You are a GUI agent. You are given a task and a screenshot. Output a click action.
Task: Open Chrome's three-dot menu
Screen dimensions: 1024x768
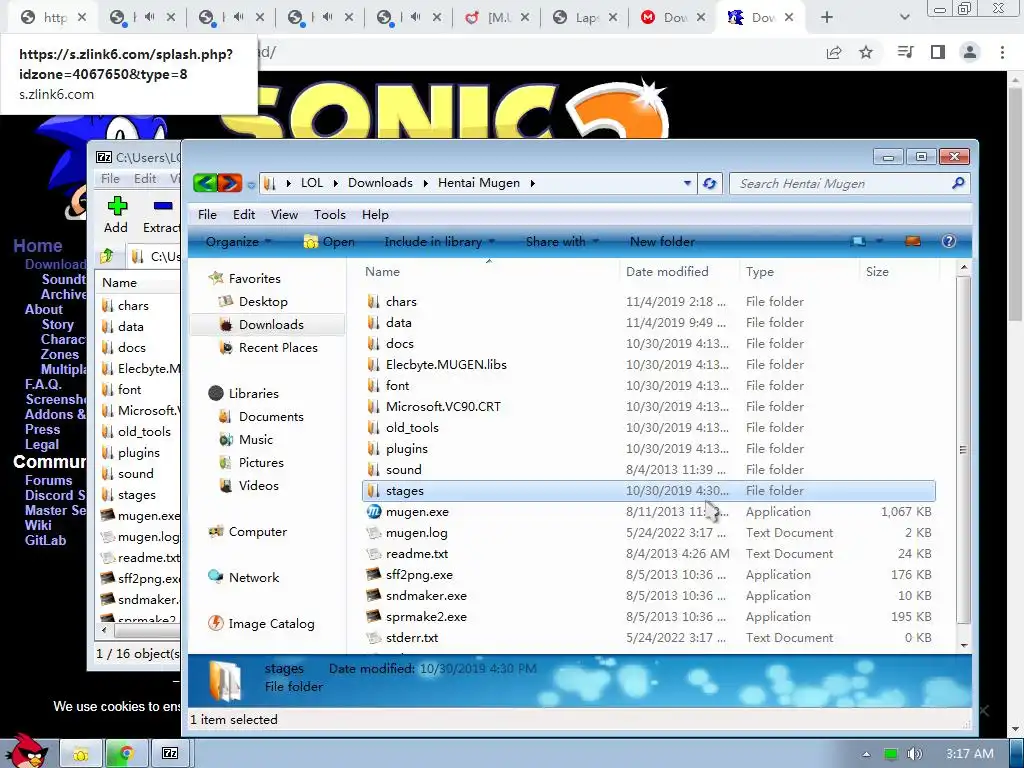1002,52
